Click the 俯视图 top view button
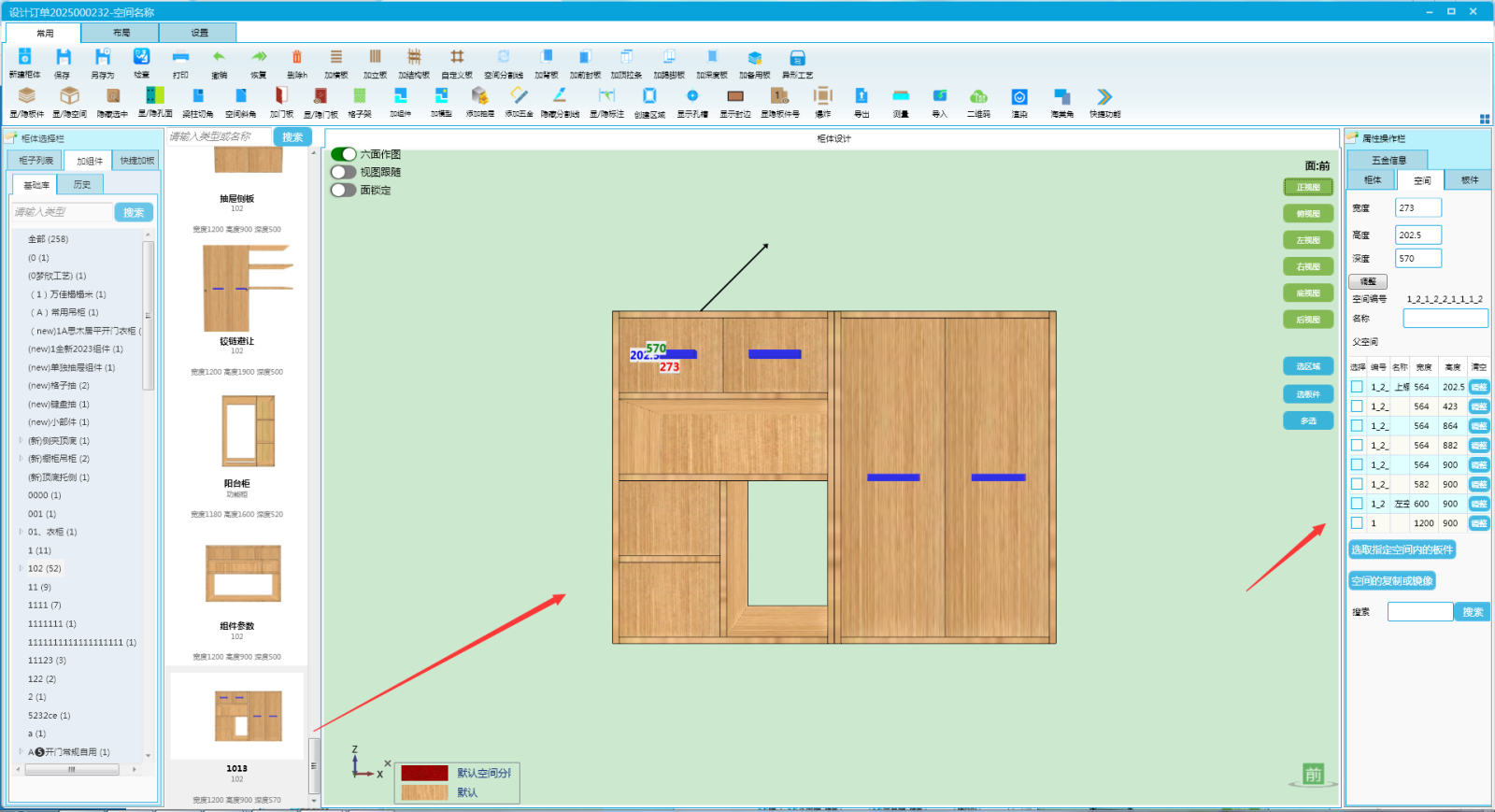 click(x=1308, y=214)
